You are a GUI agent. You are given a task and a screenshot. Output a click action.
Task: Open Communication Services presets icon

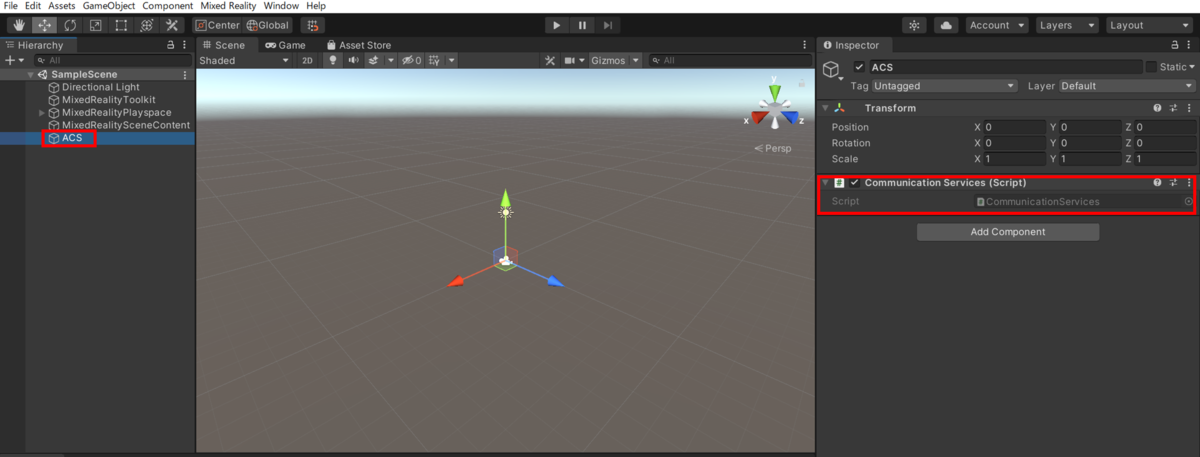[1174, 183]
